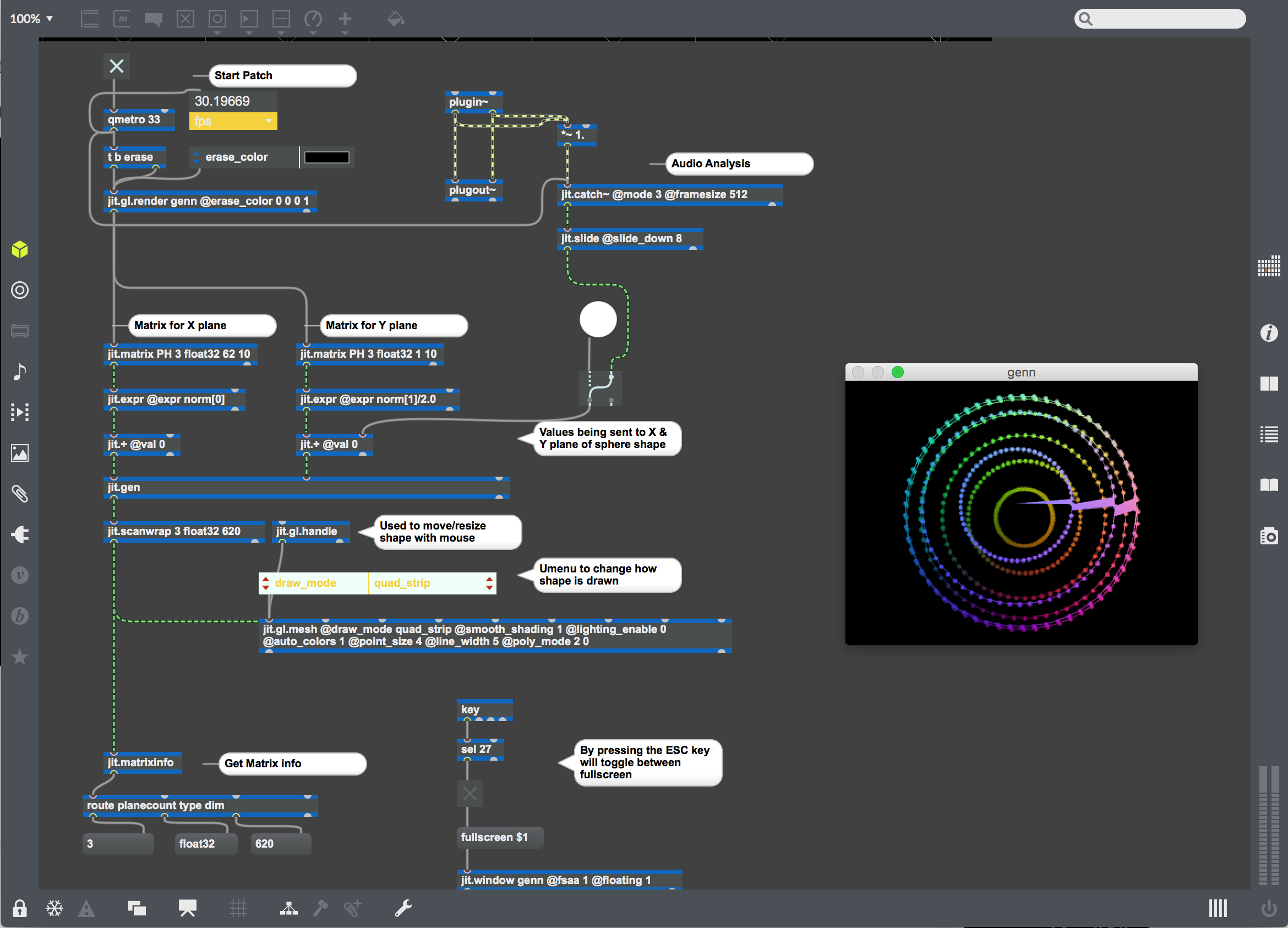Click the lock patcher icon

click(x=19, y=908)
